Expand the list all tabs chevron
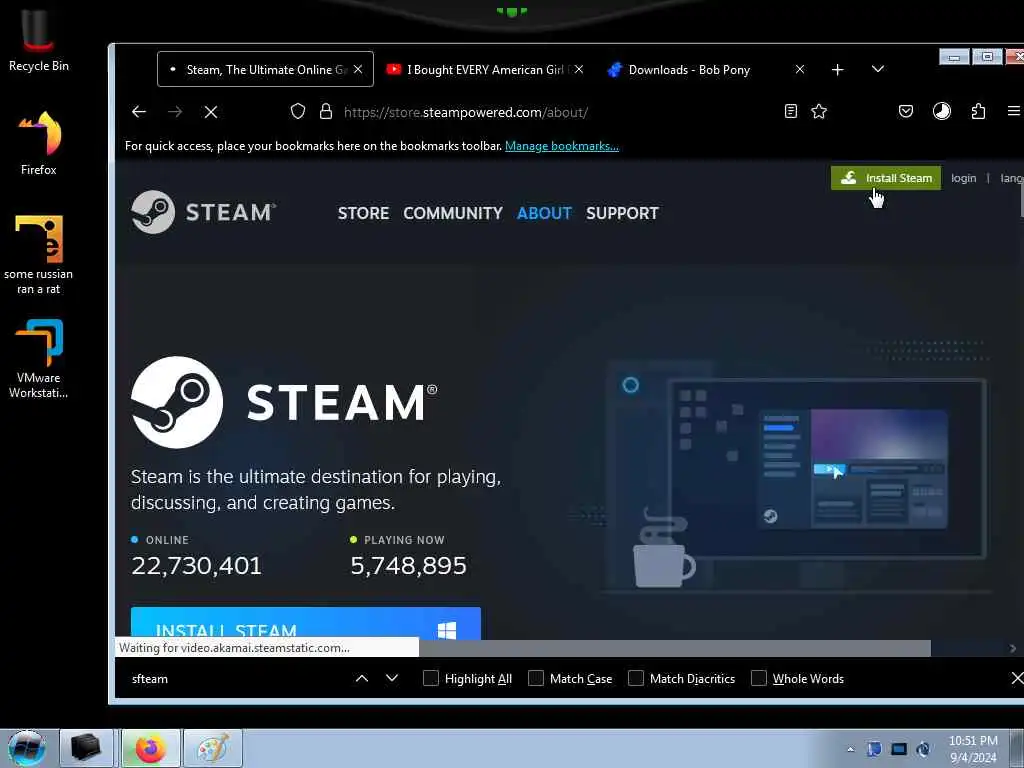The image size is (1024, 768). click(x=878, y=69)
